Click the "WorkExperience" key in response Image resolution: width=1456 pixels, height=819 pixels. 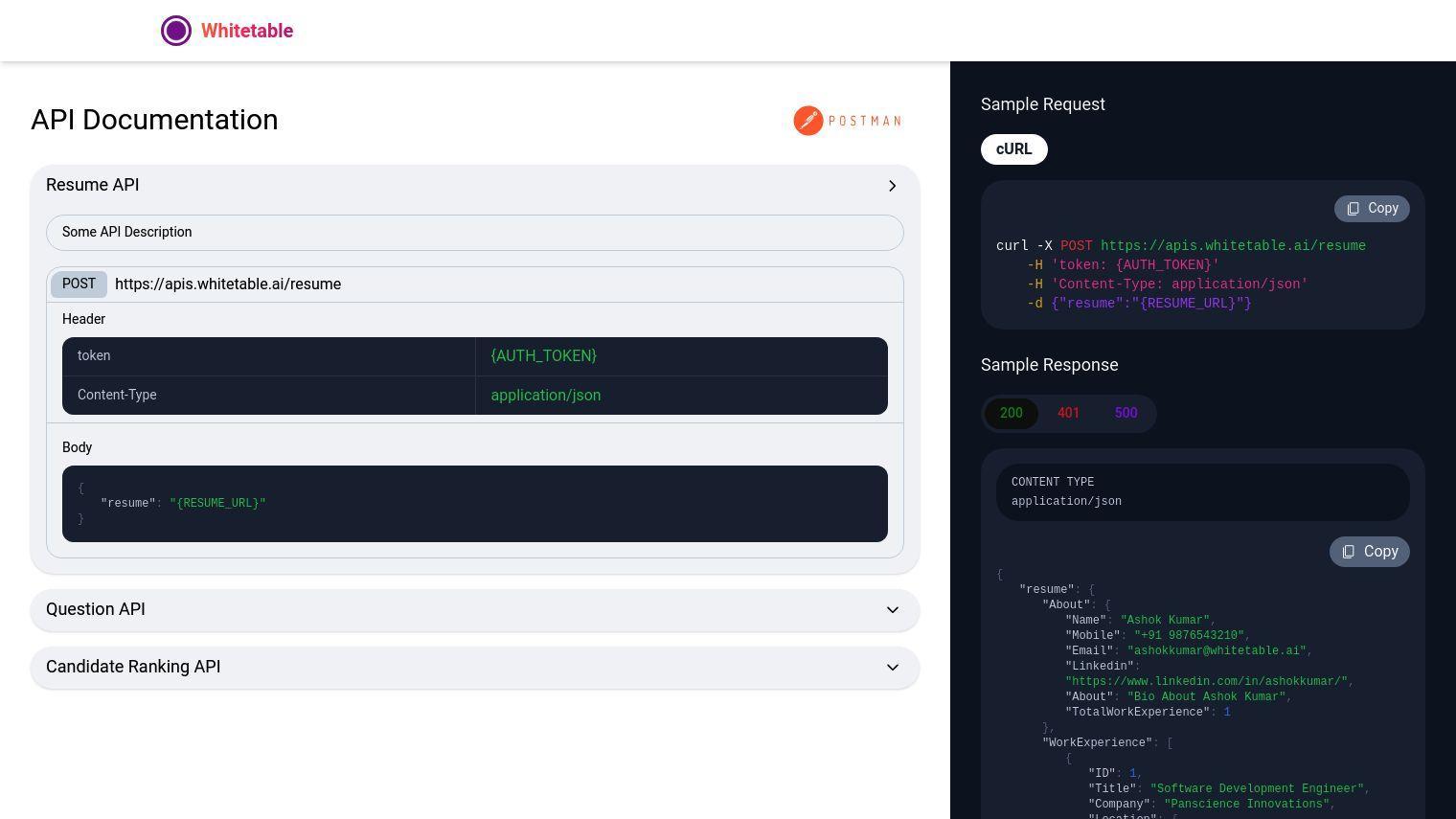point(1098,743)
